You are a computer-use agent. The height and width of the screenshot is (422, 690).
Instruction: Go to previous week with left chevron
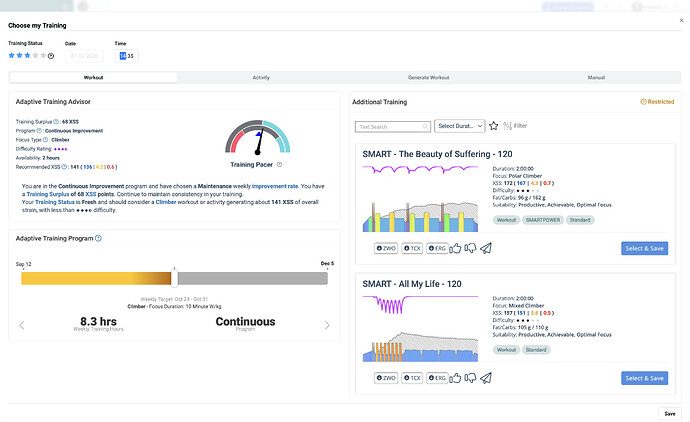pos(22,325)
